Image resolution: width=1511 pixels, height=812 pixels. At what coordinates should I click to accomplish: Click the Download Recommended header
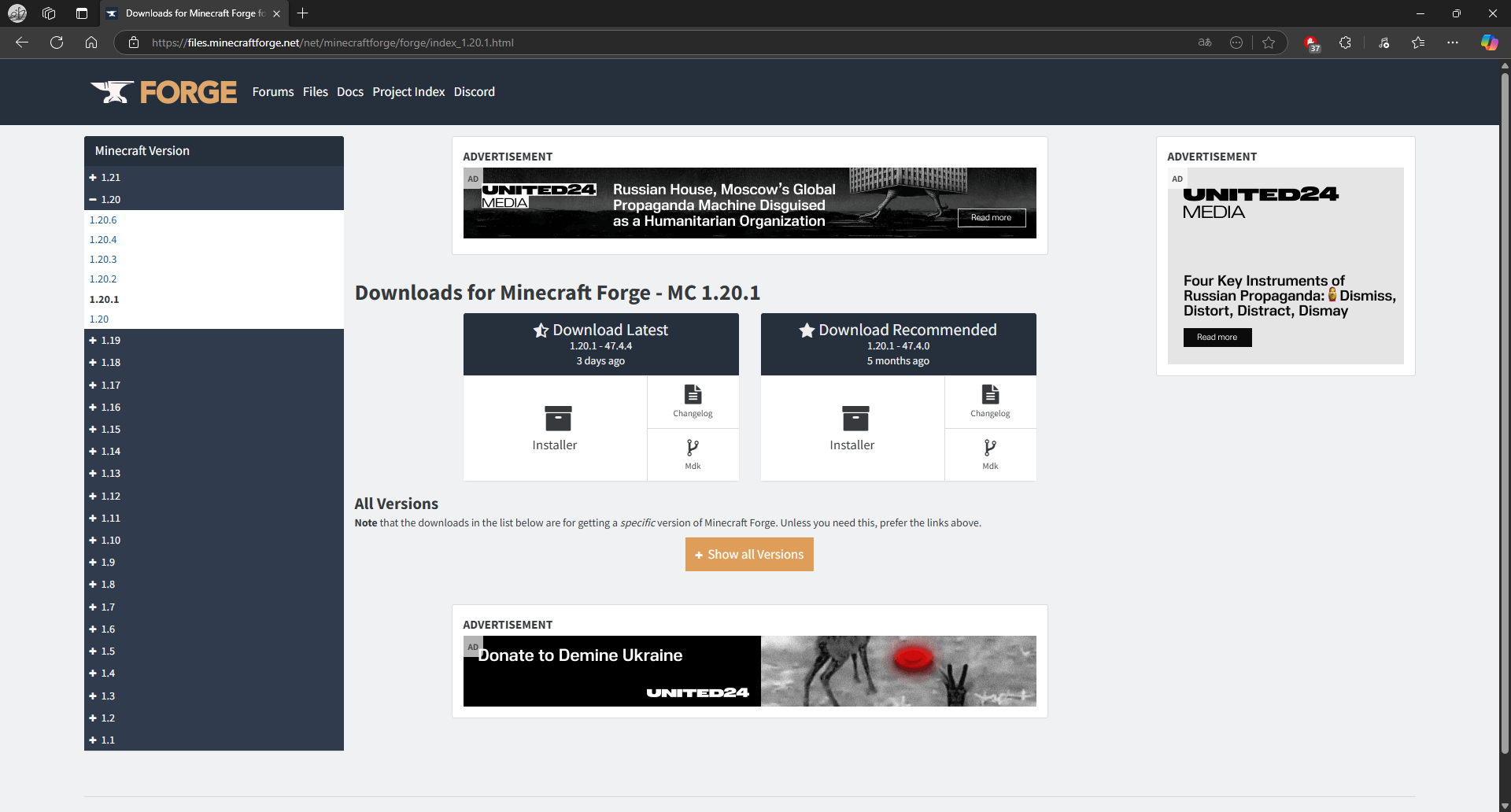[899, 345]
